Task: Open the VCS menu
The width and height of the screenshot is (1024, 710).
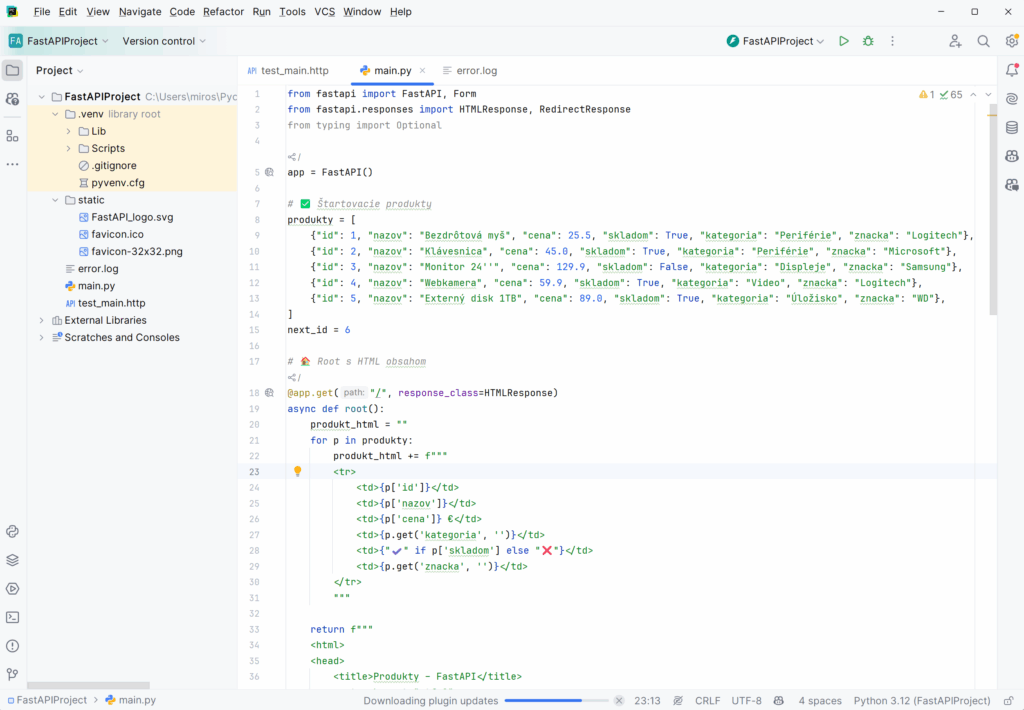Action: point(325,12)
